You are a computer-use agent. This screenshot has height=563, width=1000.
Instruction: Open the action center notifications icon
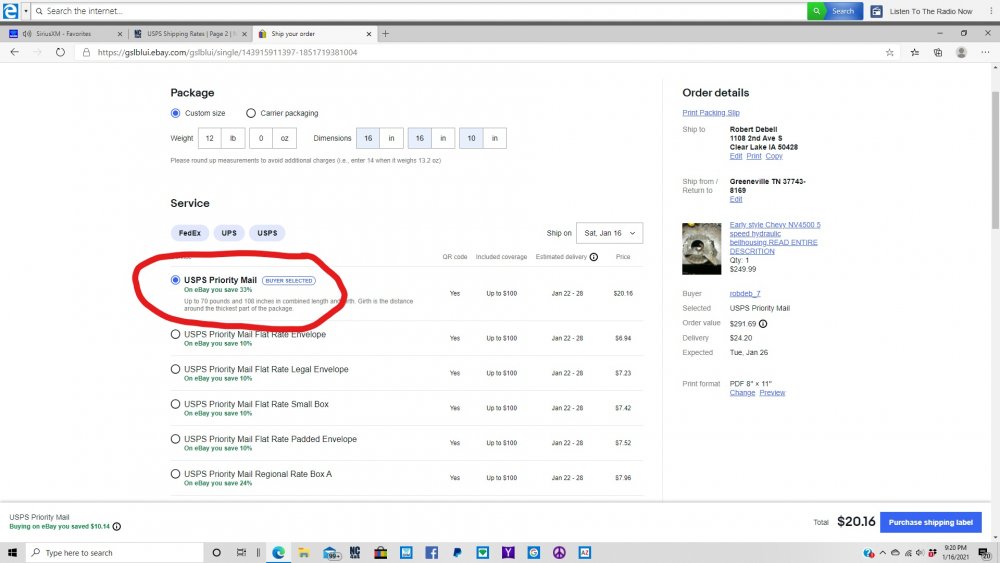(985, 553)
